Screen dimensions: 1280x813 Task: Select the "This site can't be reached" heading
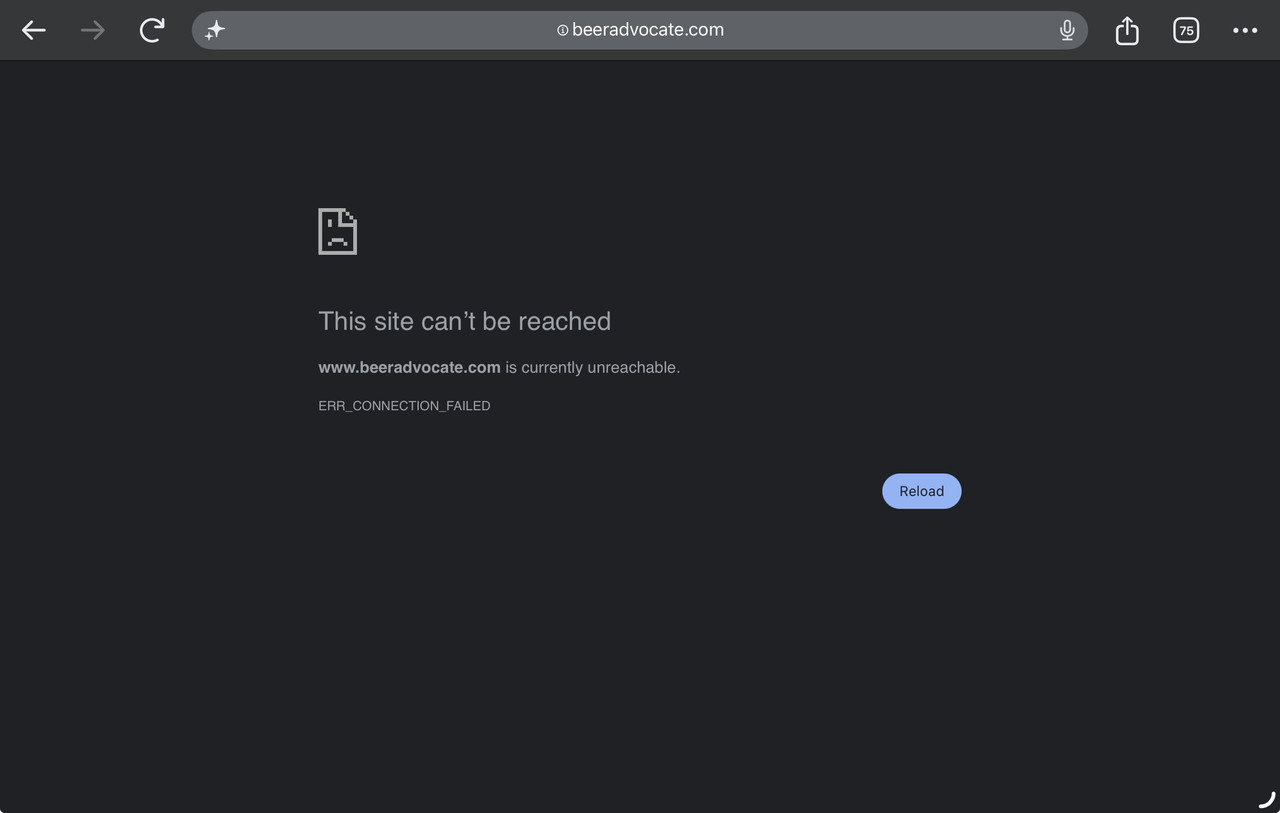tap(464, 321)
